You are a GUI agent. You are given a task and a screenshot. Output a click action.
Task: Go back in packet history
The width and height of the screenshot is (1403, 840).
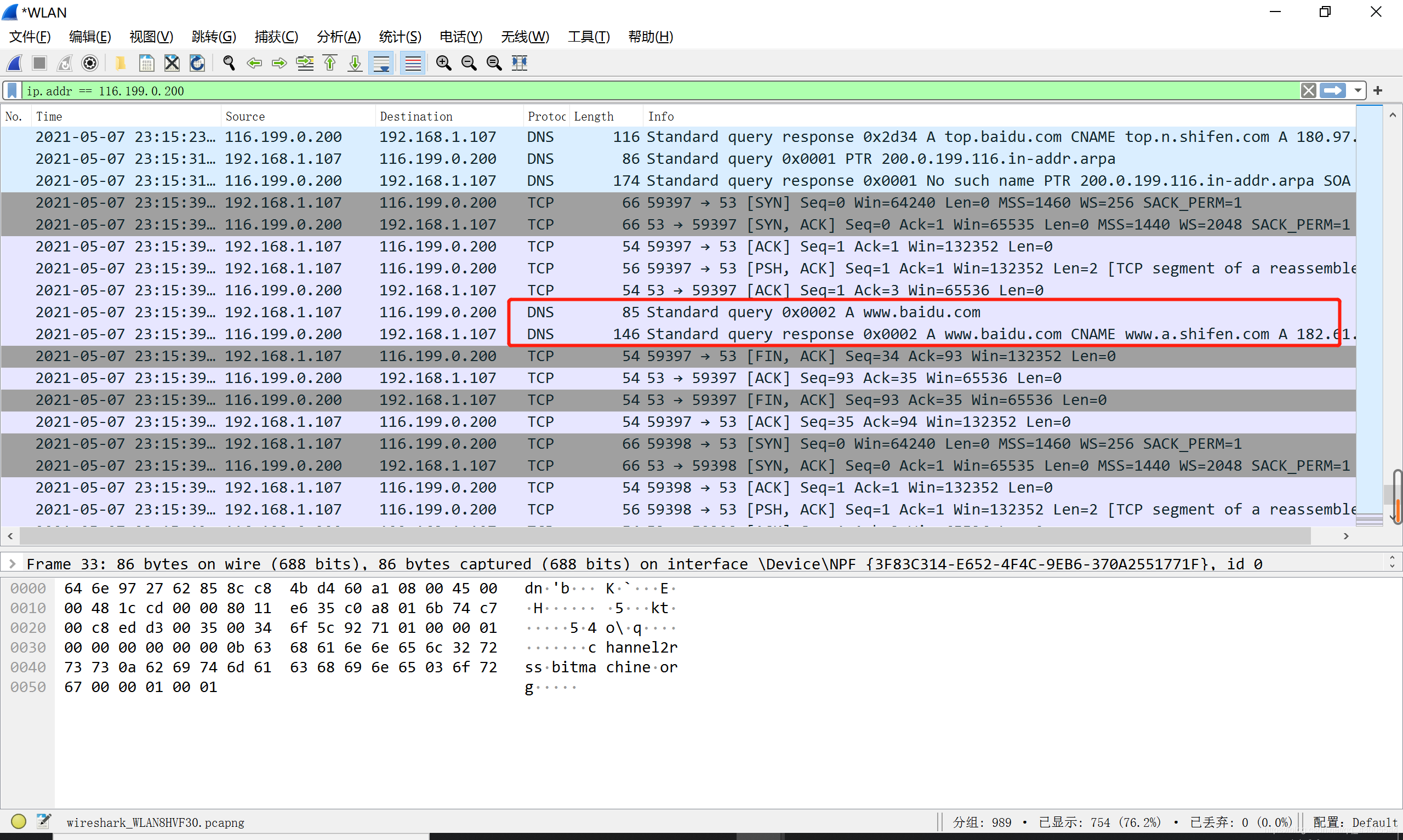pos(254,63)
